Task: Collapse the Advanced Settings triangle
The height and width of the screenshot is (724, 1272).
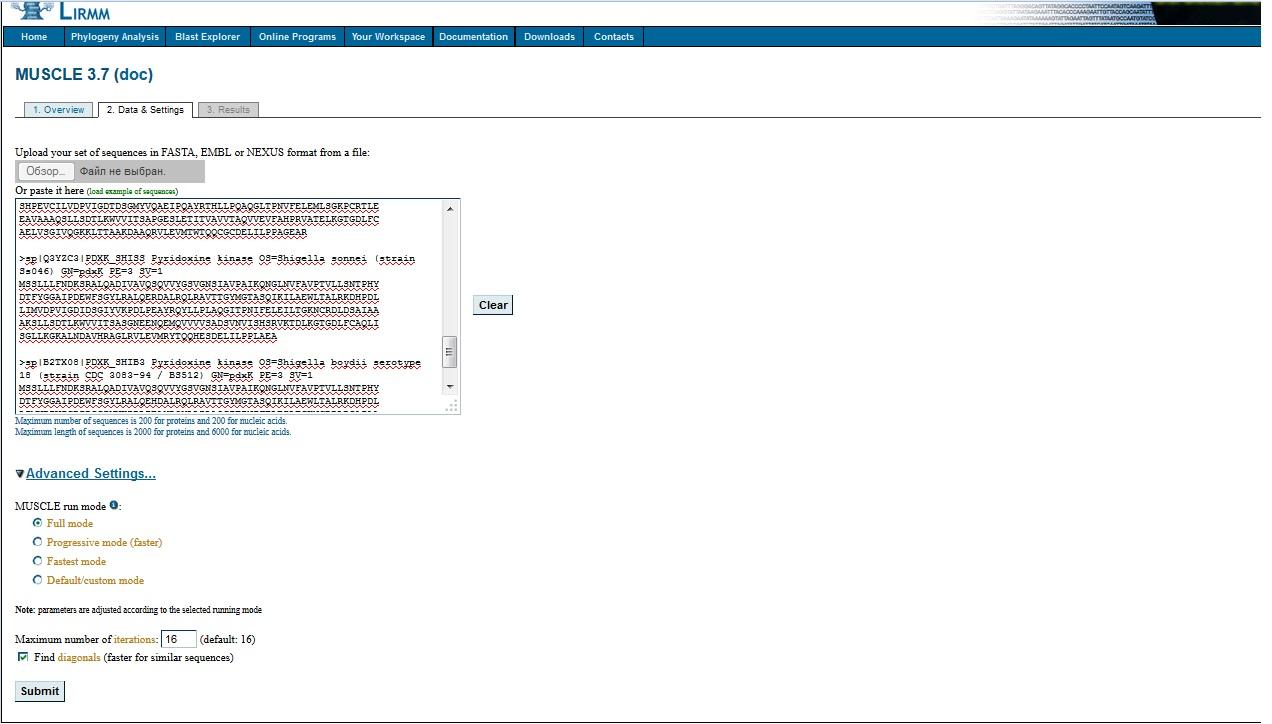Action: (20, 474)
